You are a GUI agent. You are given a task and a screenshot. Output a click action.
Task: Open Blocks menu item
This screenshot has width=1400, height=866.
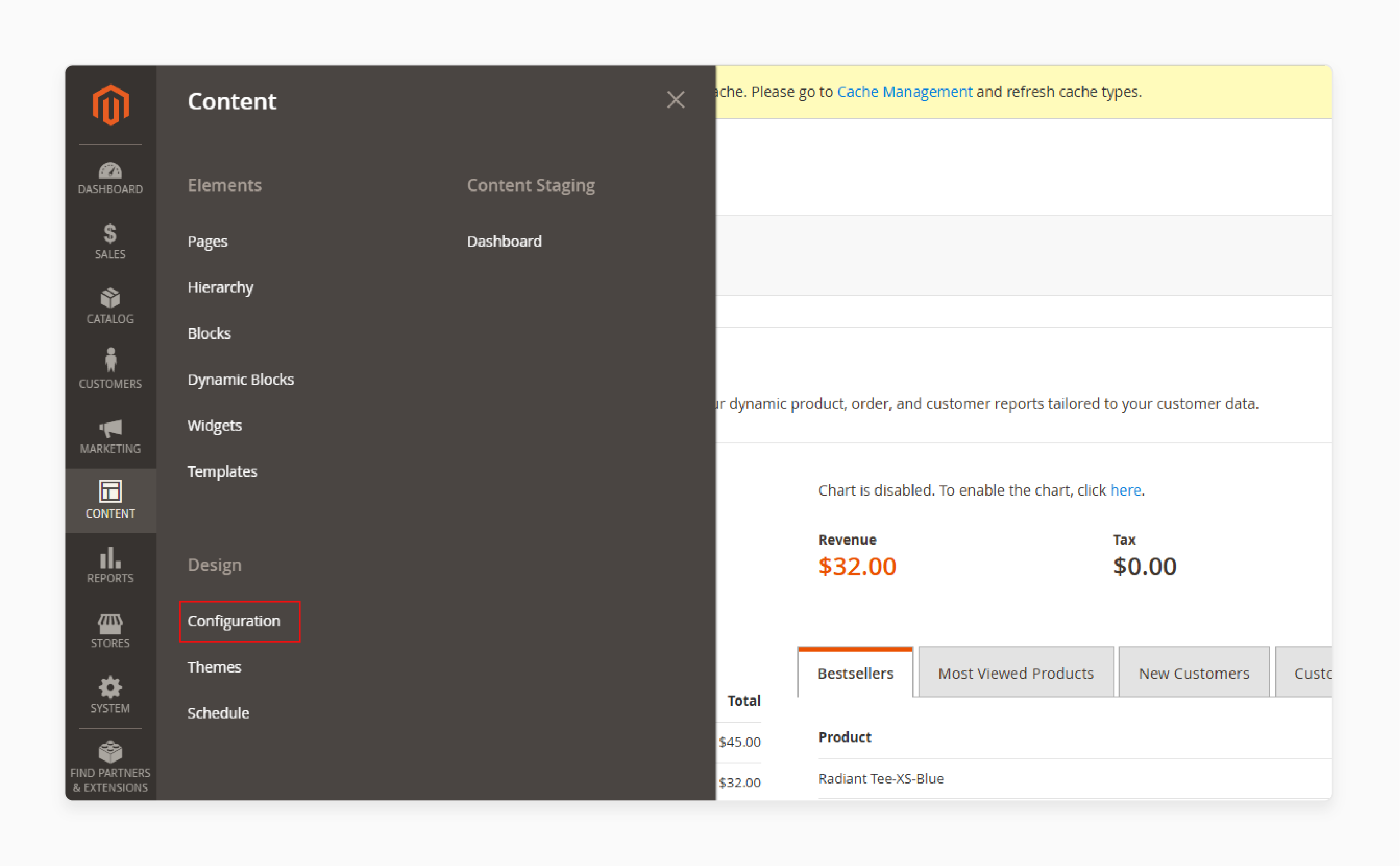point(209,333)
